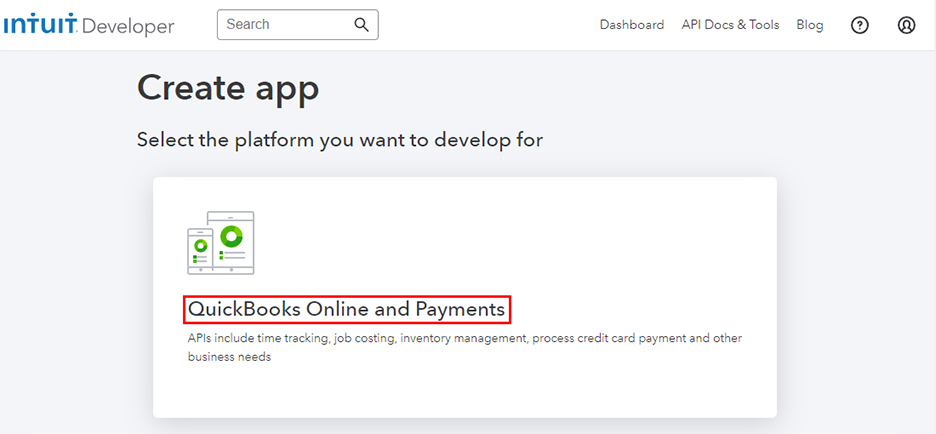Click the APIs description text in card
Viewport: 936px width, 434px height.
click(464, 347)
